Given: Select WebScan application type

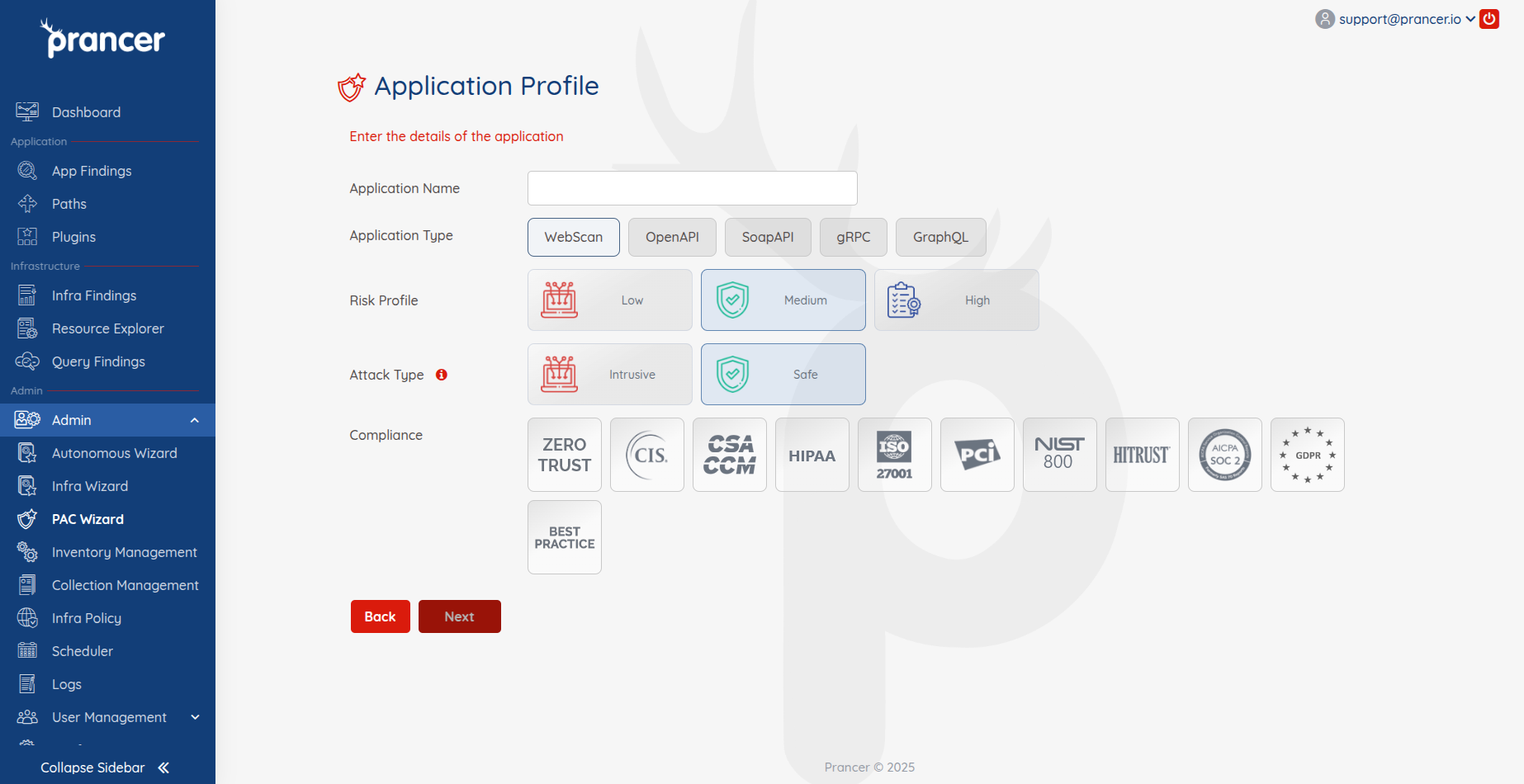Looking at the screenshot, I should click(574, 237).
